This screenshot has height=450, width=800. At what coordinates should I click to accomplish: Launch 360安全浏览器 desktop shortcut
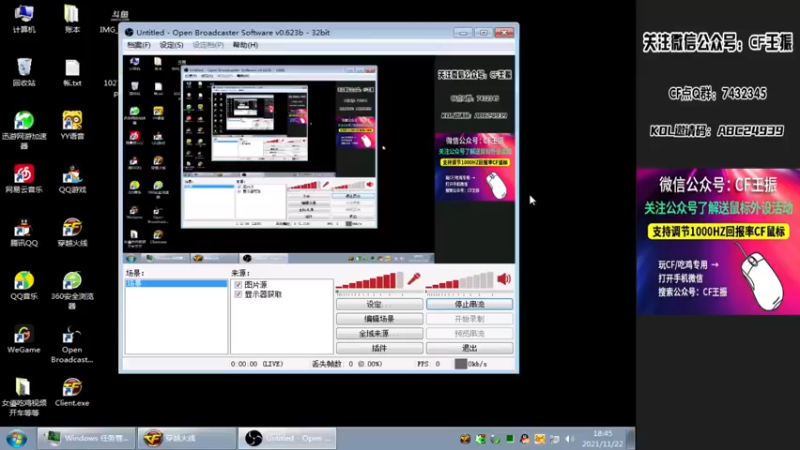[72, 291]
